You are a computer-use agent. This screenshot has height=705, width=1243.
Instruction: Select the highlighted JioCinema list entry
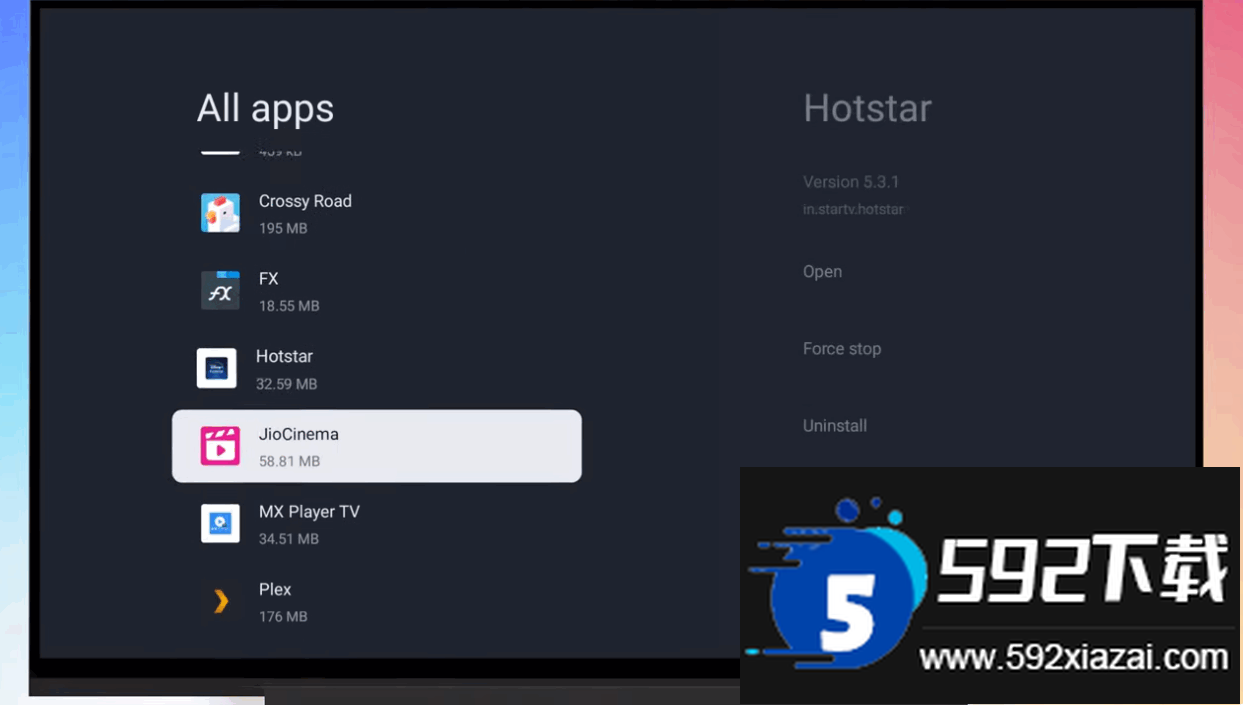377,445
